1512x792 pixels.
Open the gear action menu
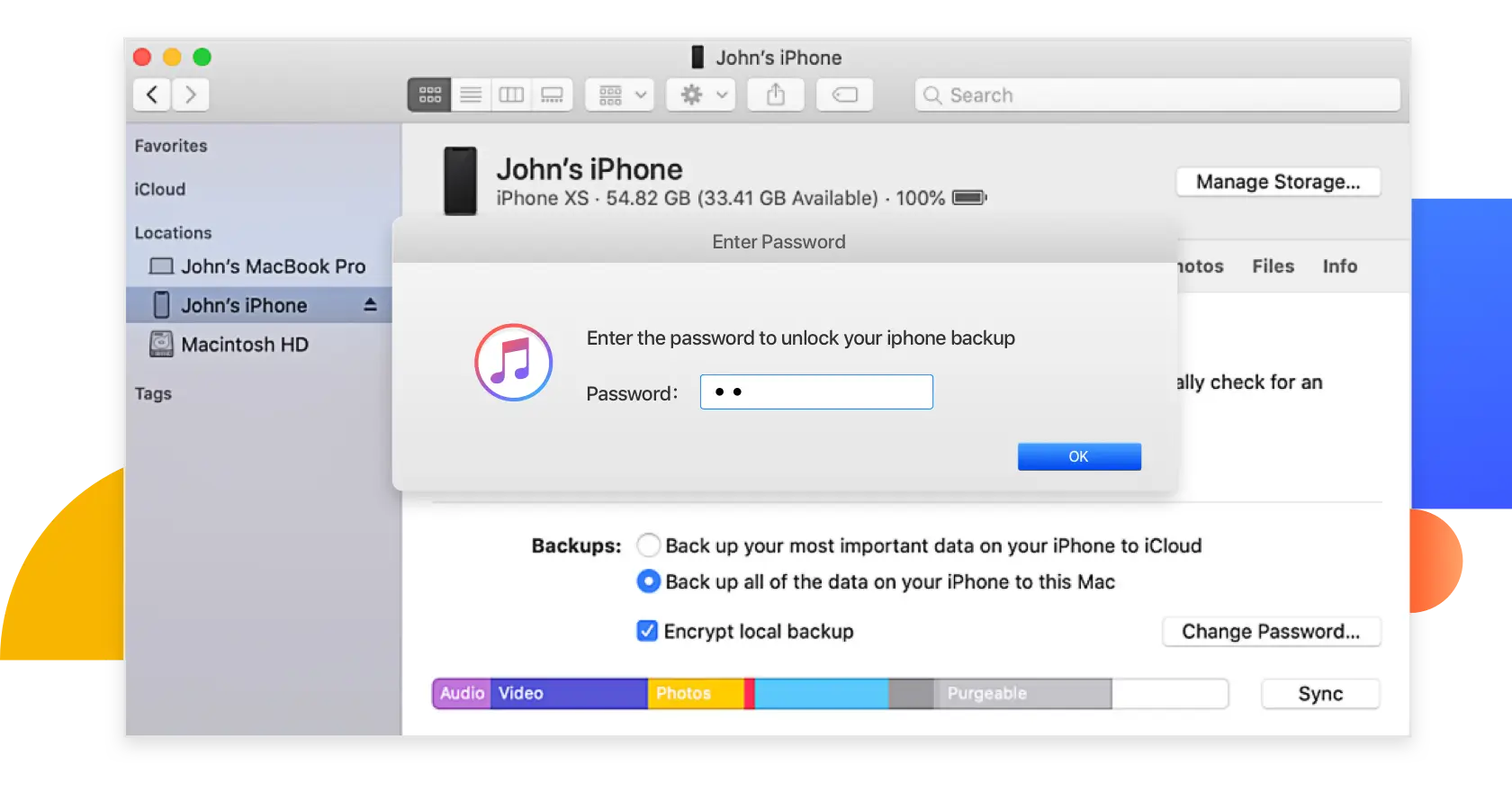click(701, 94)
